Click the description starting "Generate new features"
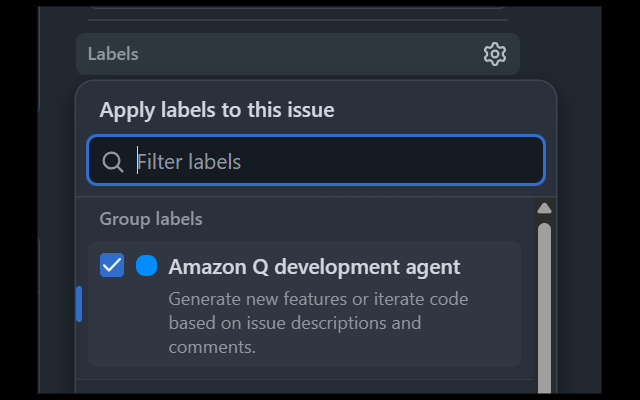 [x=317, y=299]
